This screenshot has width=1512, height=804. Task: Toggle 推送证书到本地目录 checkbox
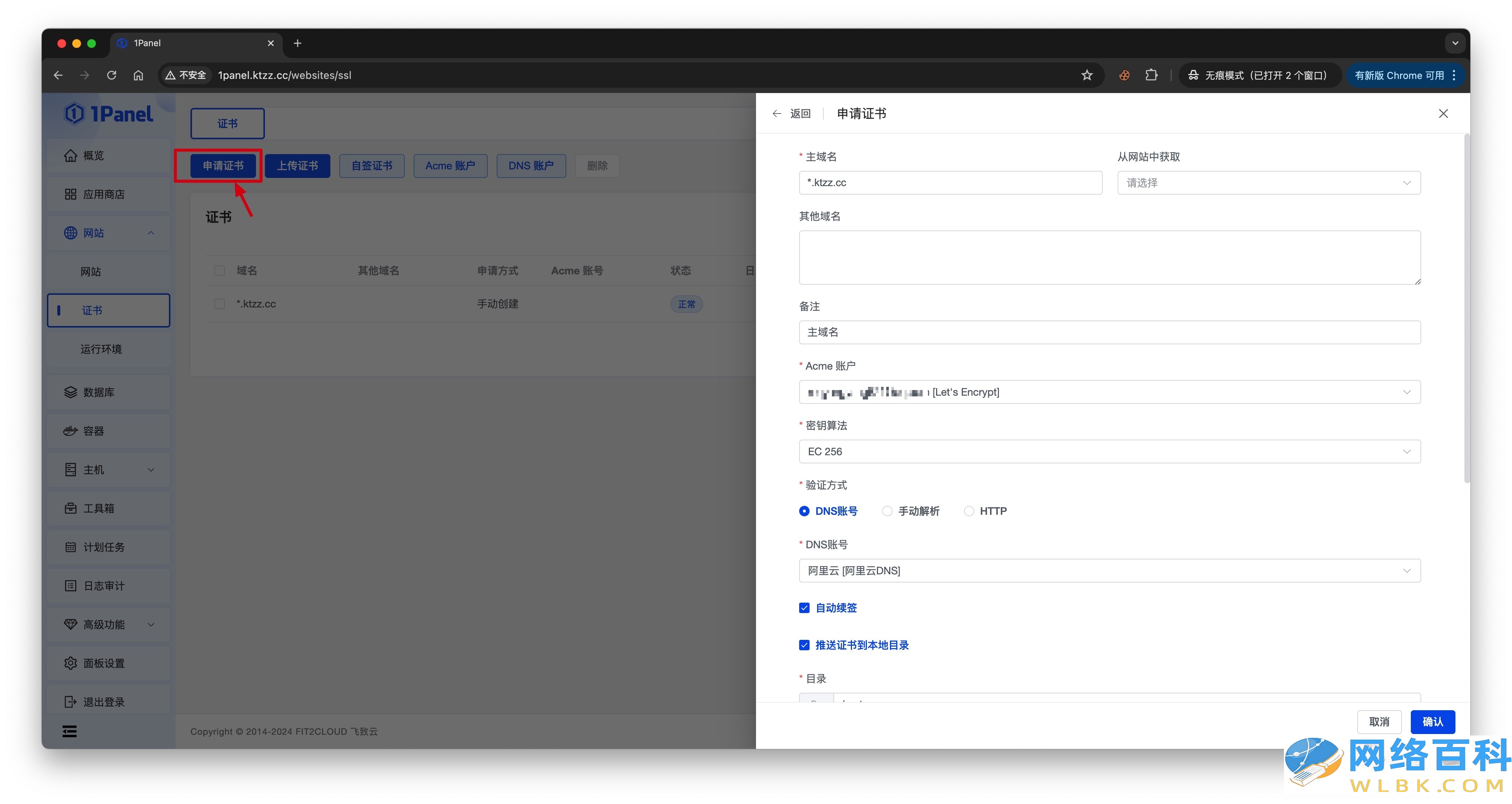[804, 645]
